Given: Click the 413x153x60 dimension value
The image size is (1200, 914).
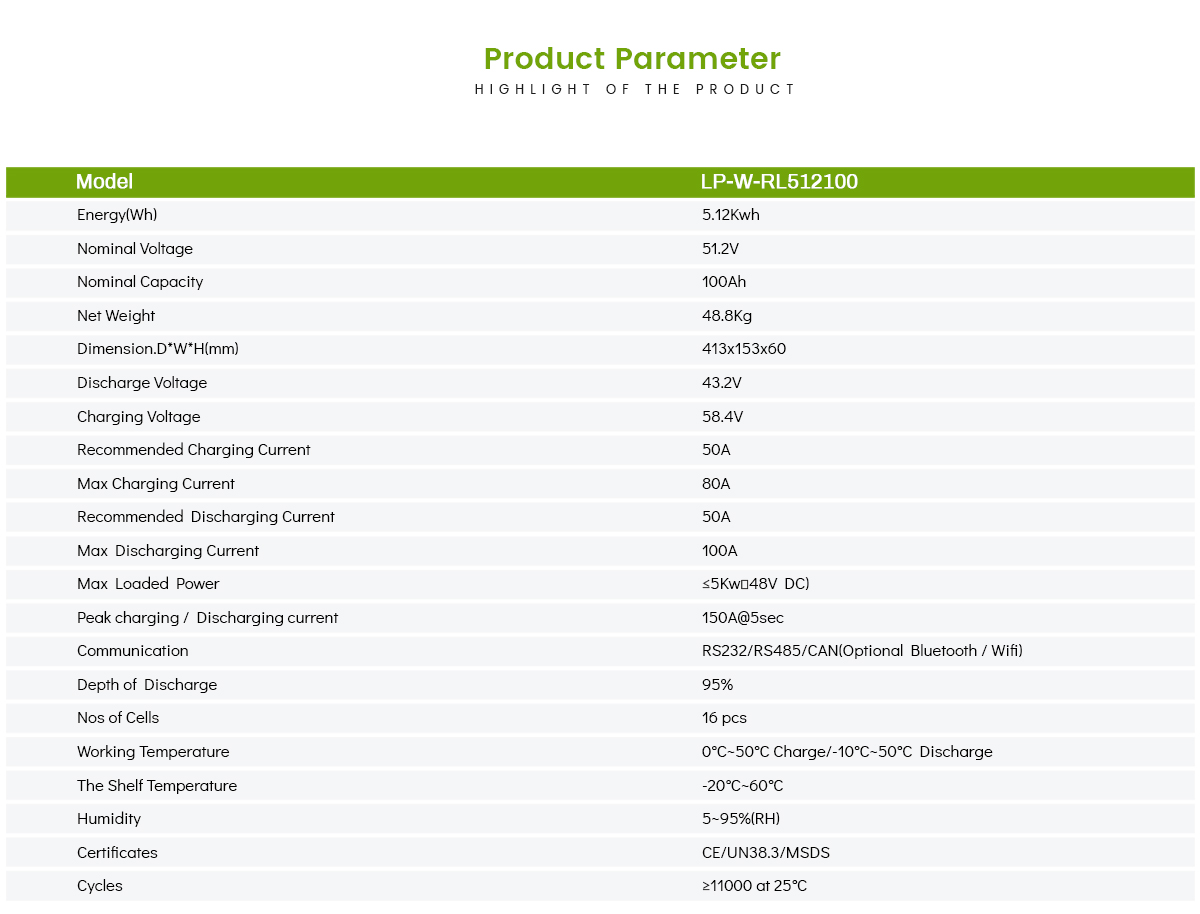Looking at the screenshot, I should (744, 349).
